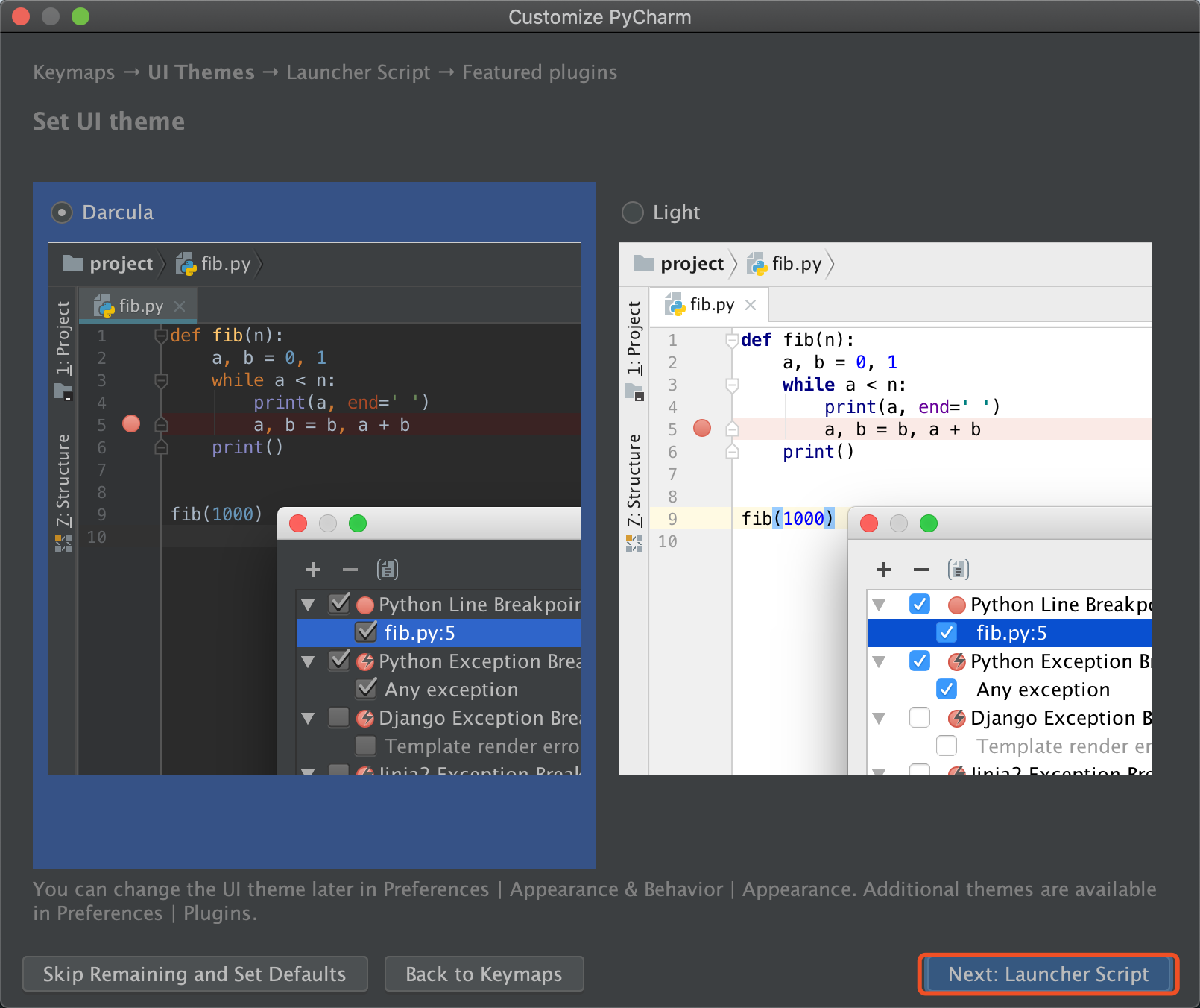The height and width of the screenshot is (1008, 1200).
Task: Collapse Python Exception Breakpoint node in Light preview
Action: click(879, 661)
